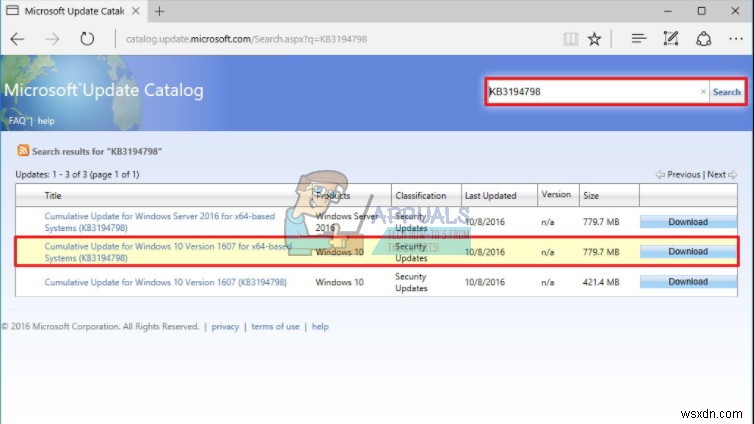Clear the search box with the X

coord(703,91)
